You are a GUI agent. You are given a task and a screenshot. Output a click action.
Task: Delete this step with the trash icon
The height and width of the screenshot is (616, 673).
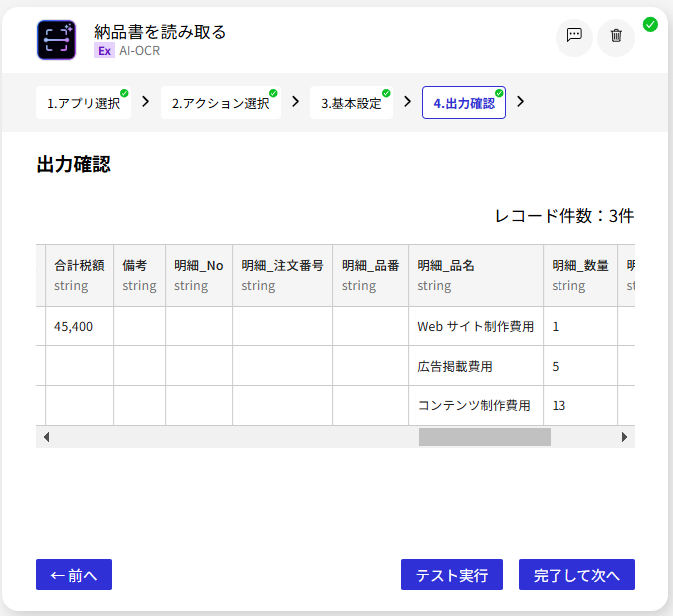coord(616,36)
